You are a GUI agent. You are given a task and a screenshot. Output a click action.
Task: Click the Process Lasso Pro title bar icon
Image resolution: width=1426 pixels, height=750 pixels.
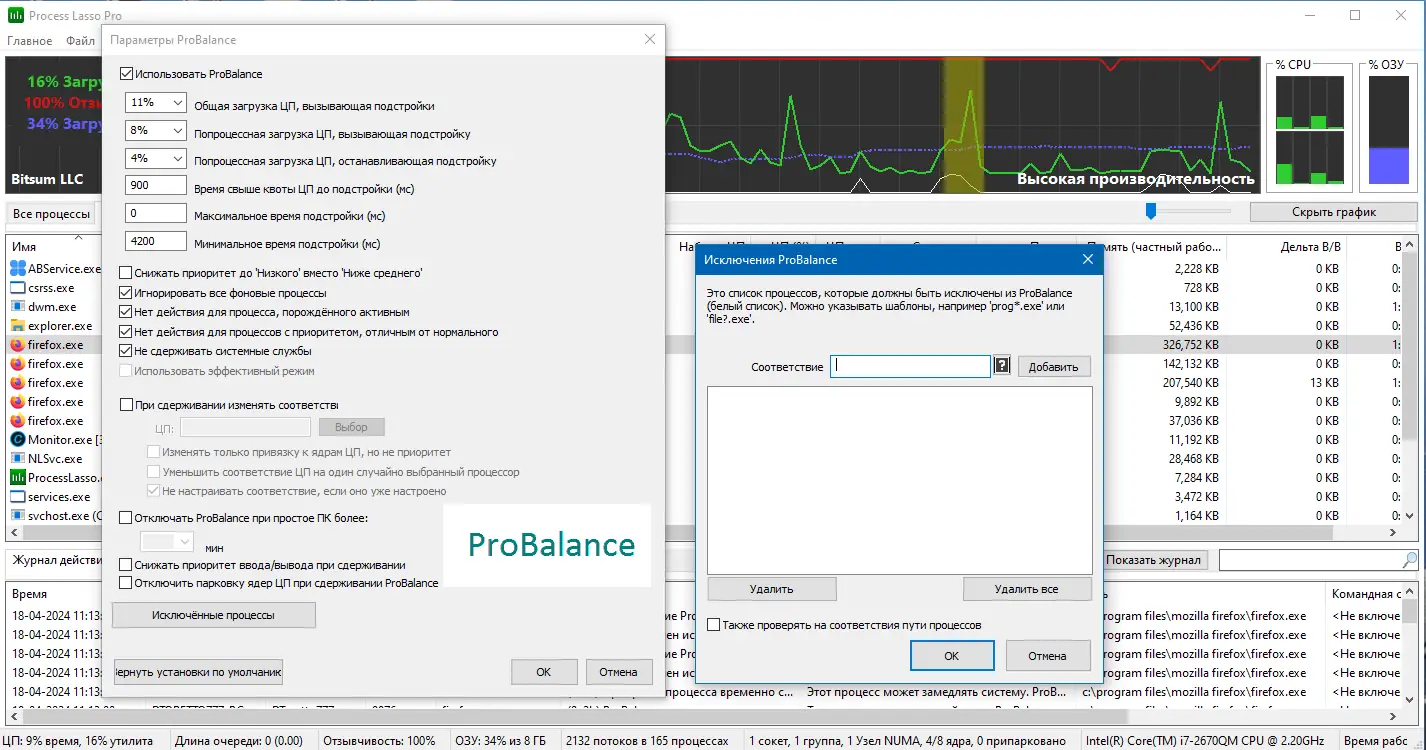(15, 15)
